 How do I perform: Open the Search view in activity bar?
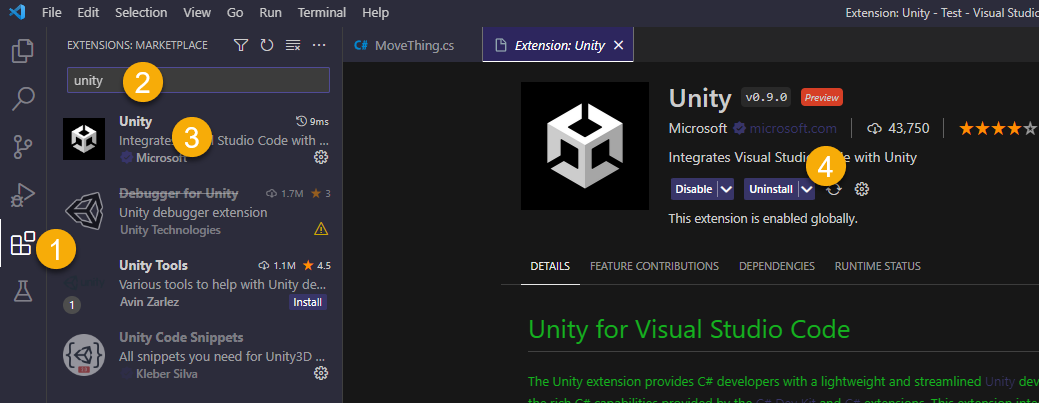23,99
